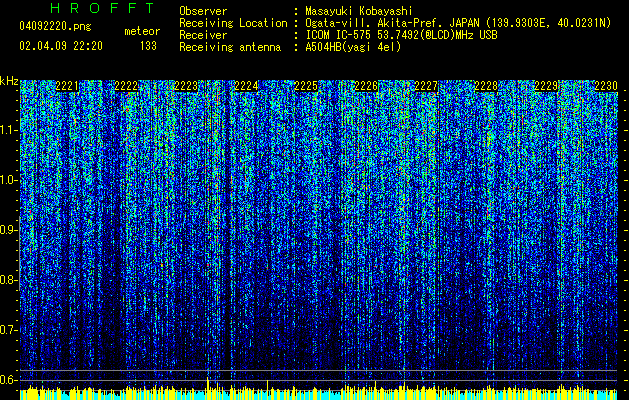
Task: Click the Receiving Location label
Action: coord(233,23)
